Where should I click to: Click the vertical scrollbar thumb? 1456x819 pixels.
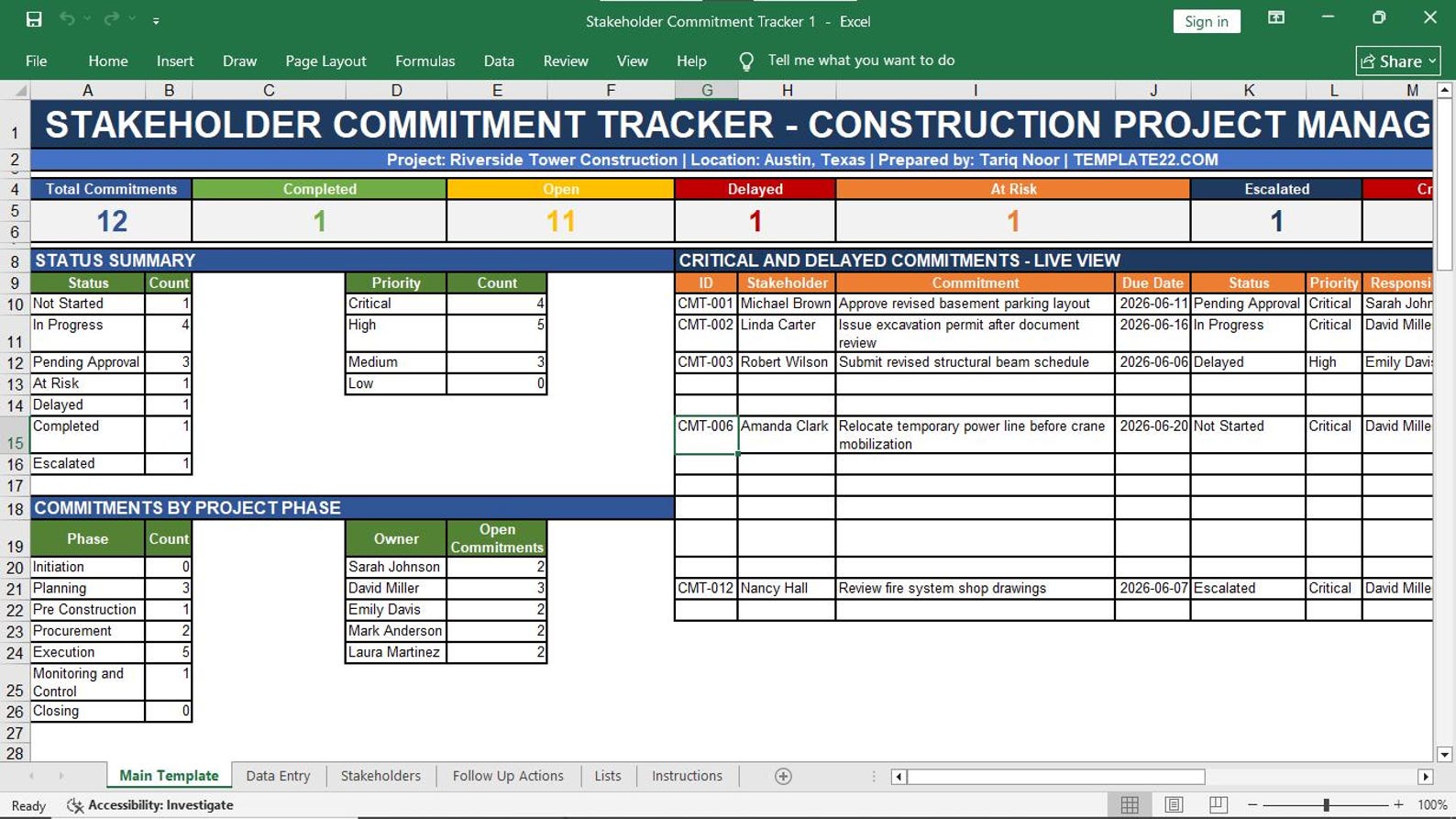[x=1445, y=183]
